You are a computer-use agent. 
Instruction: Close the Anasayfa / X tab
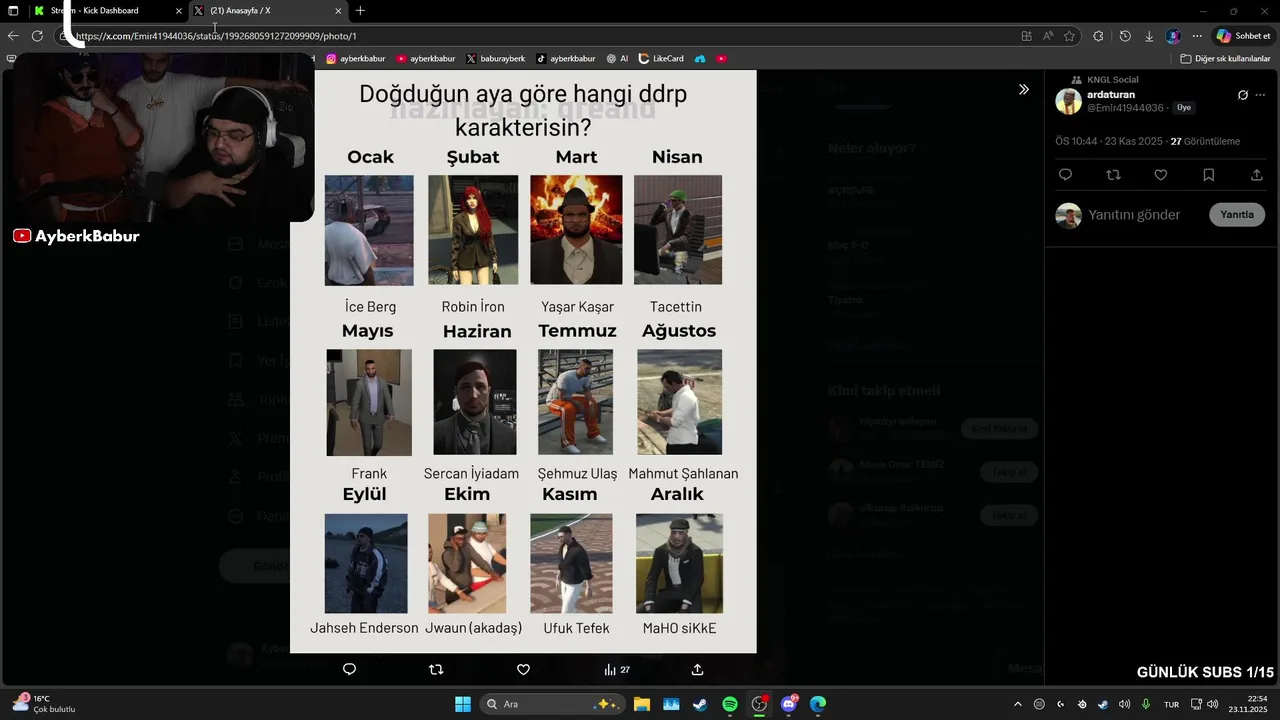click(338, 11)
